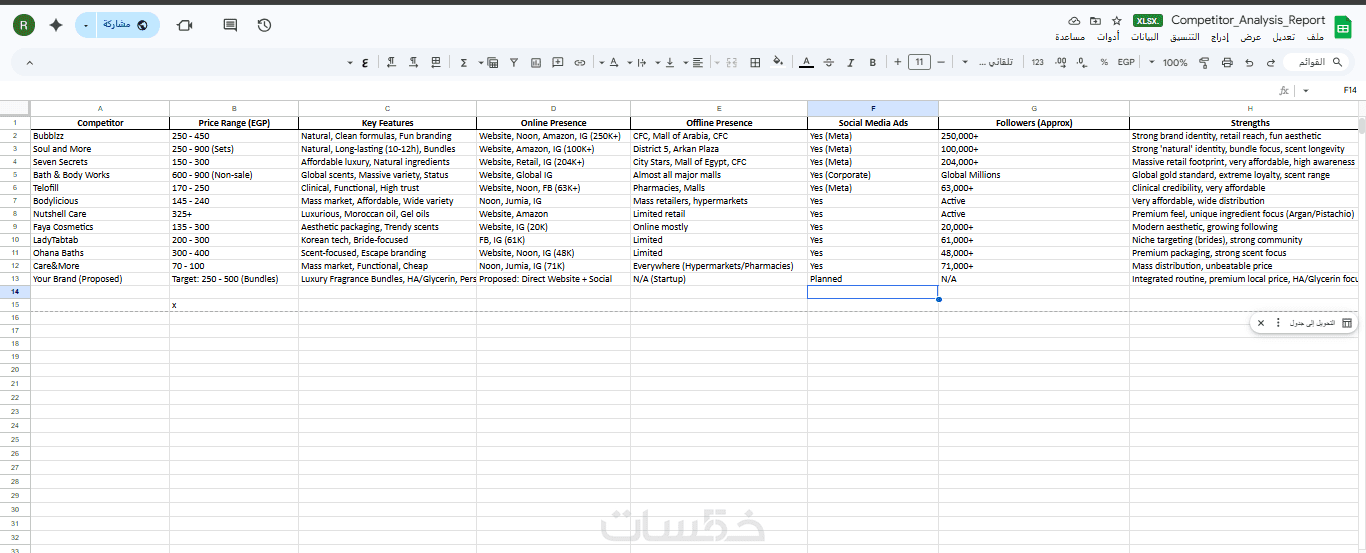
Task: Open version history clock icon
Action: (x=264, y=25)
